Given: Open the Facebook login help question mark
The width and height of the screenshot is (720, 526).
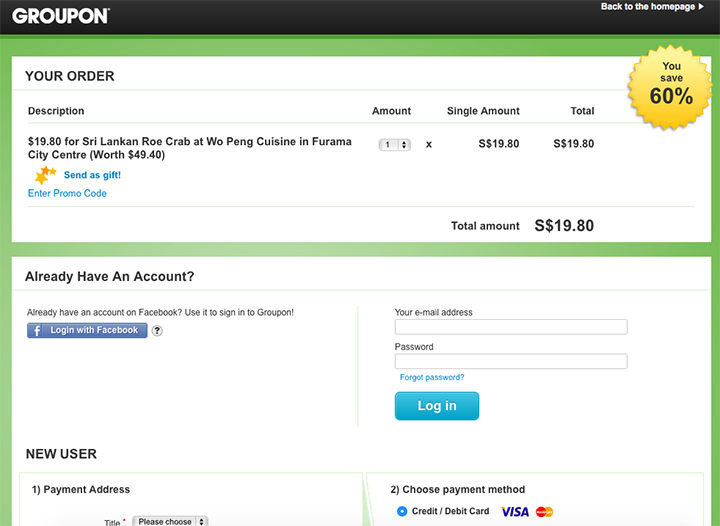Looking at the screenshot, I should click(157, 330).
